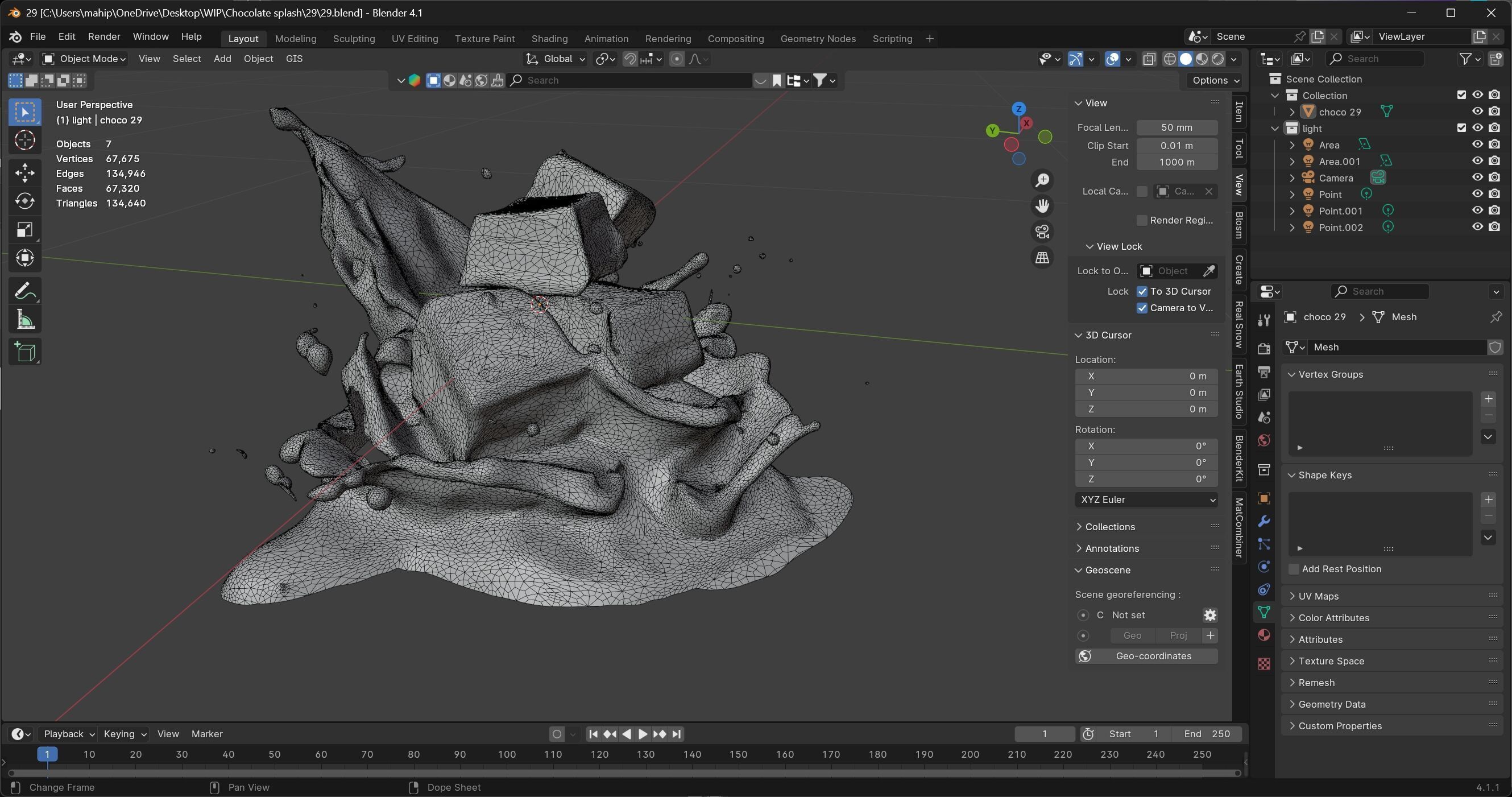Activate the Measure tool
This screenshot has width=1512, height=797.
tap(24, 320)
